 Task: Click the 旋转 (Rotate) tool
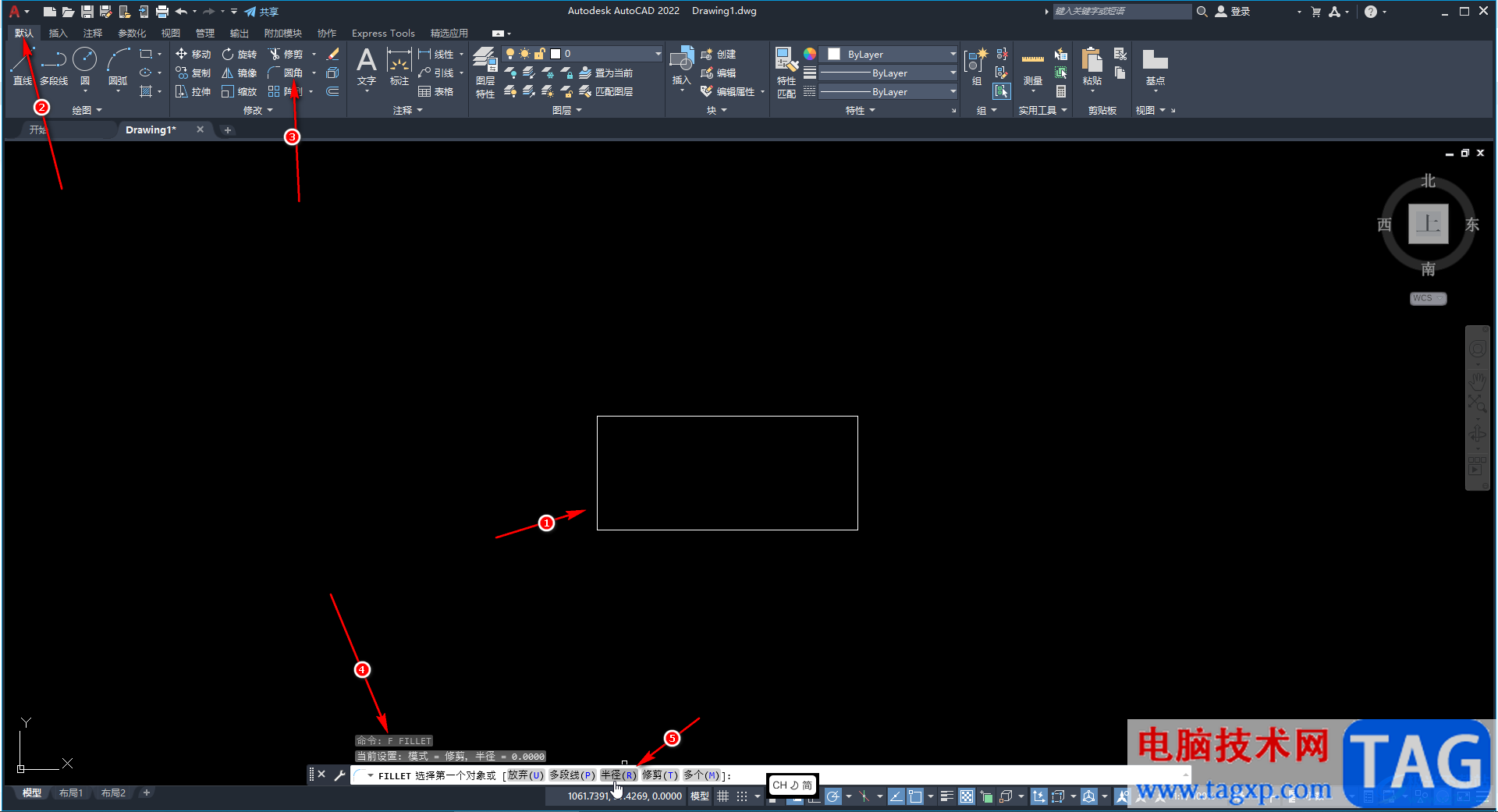tap(239, 54)
